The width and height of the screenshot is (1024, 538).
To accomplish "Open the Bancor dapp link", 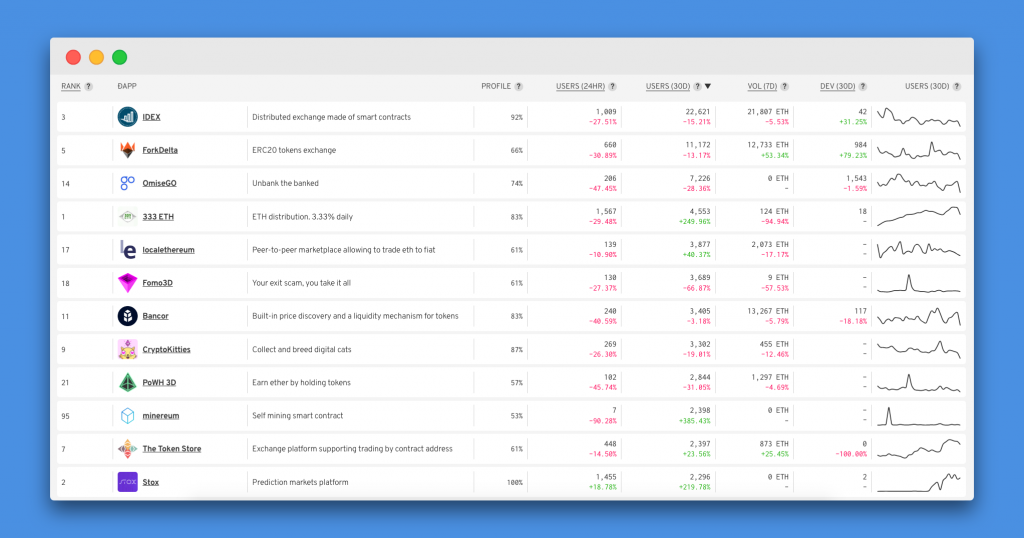I will [155, 316].
